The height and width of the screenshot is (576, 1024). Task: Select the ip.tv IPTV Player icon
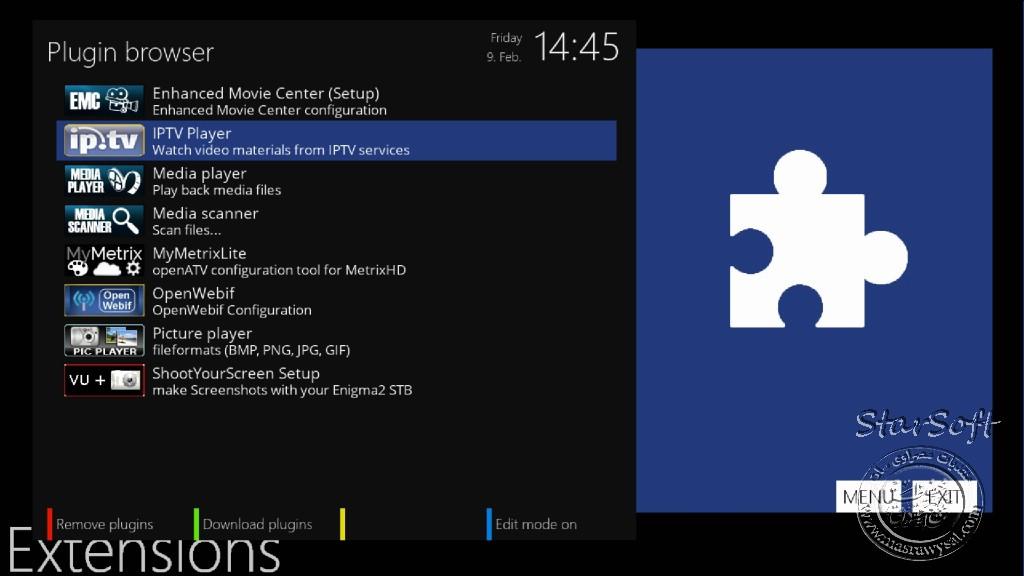click(x=104, y=140)
